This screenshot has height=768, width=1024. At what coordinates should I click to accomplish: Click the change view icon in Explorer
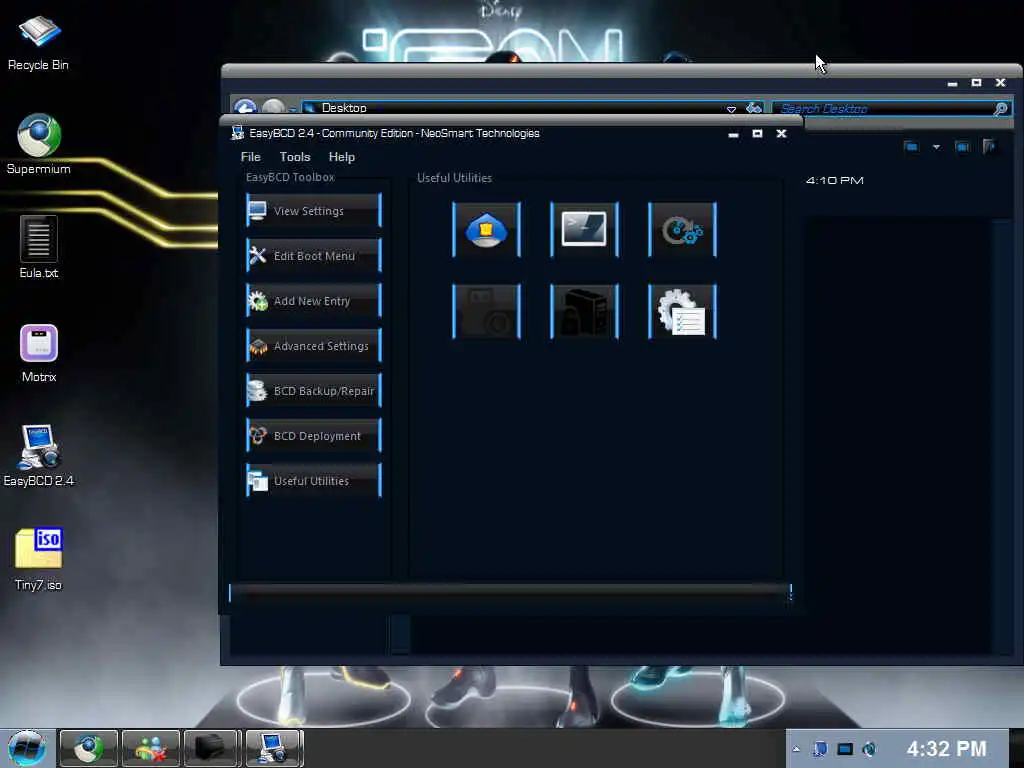pyautogui.click(x=912, y=146)
